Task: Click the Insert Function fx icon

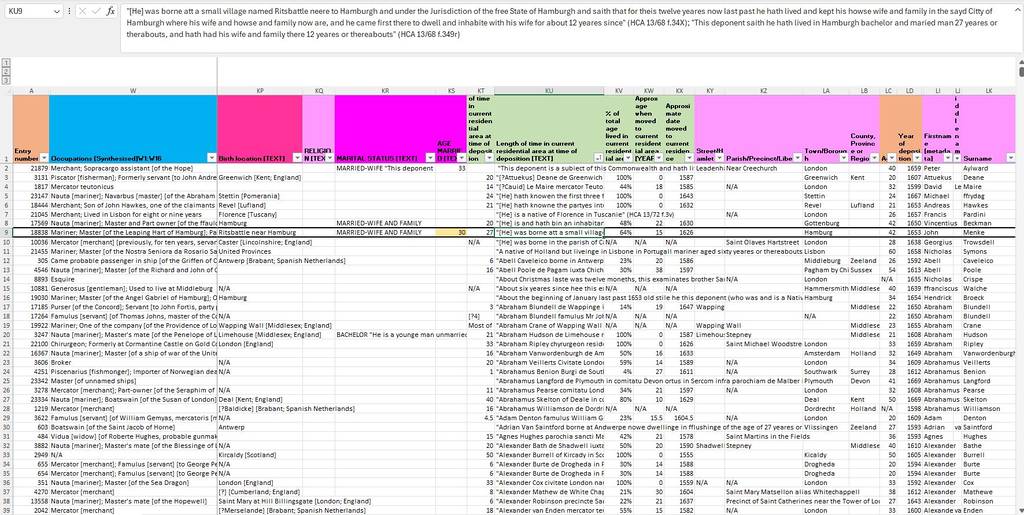Action: [x=109, y=11]
